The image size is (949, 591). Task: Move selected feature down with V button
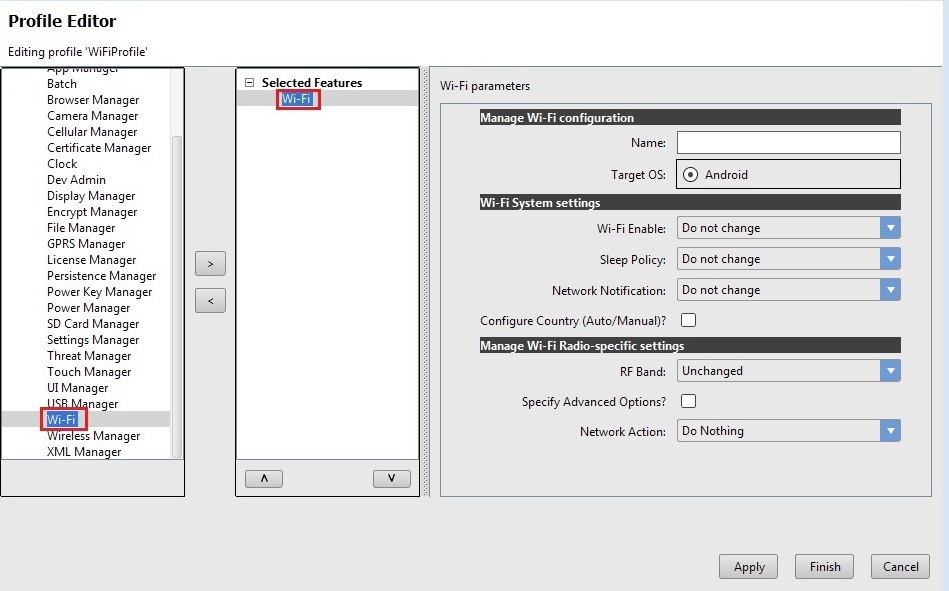coord(391,478)
